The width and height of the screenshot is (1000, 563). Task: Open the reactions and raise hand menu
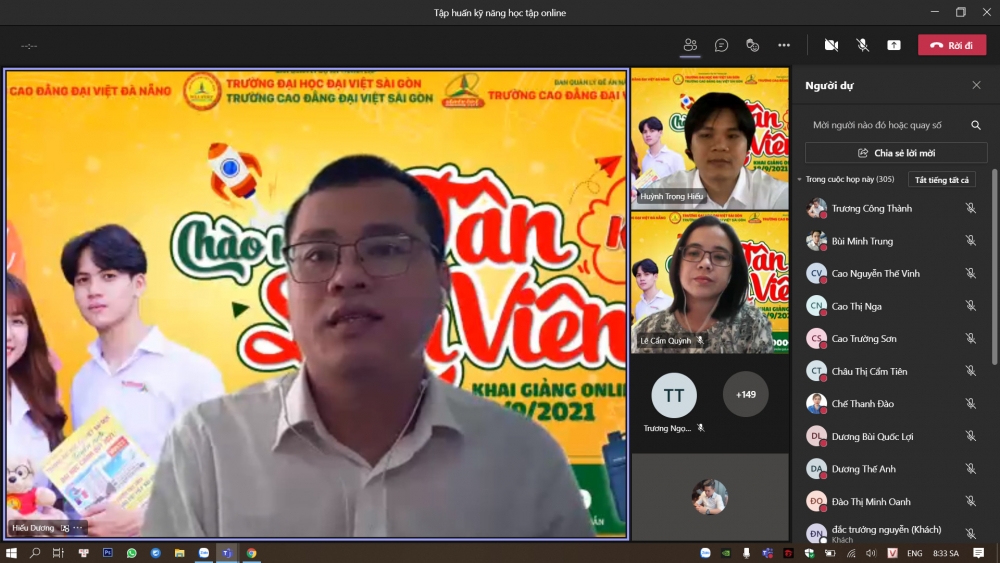(x=752, y=45)
